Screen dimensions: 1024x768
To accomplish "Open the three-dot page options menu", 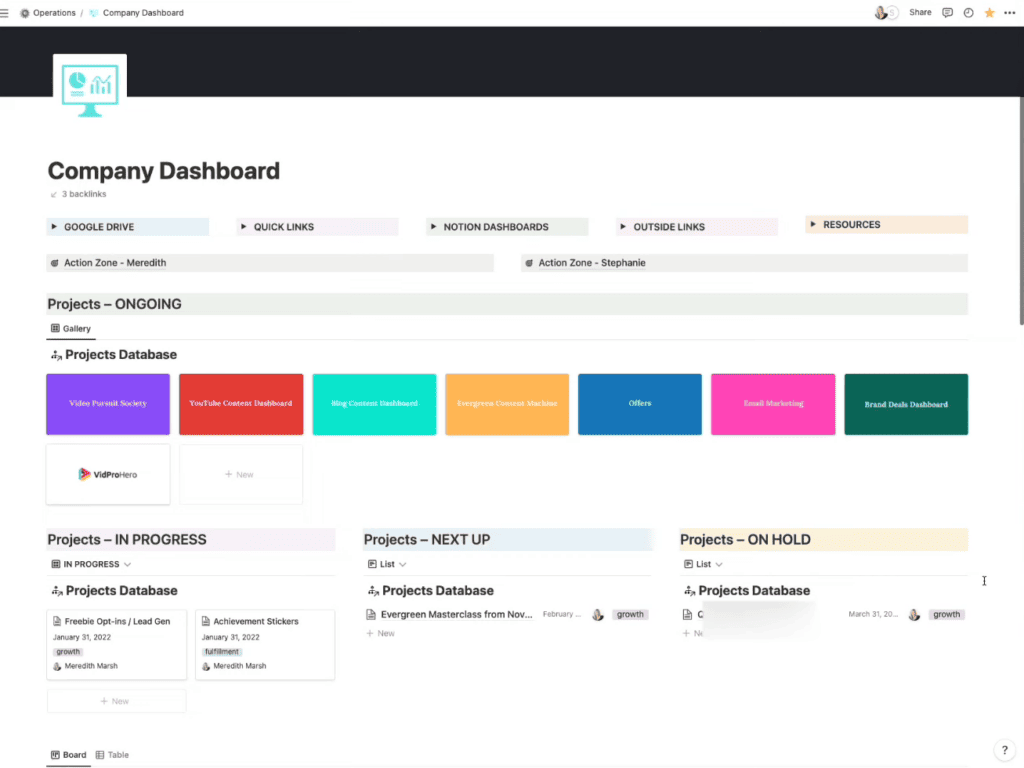I will click(x=1010, y=12).
